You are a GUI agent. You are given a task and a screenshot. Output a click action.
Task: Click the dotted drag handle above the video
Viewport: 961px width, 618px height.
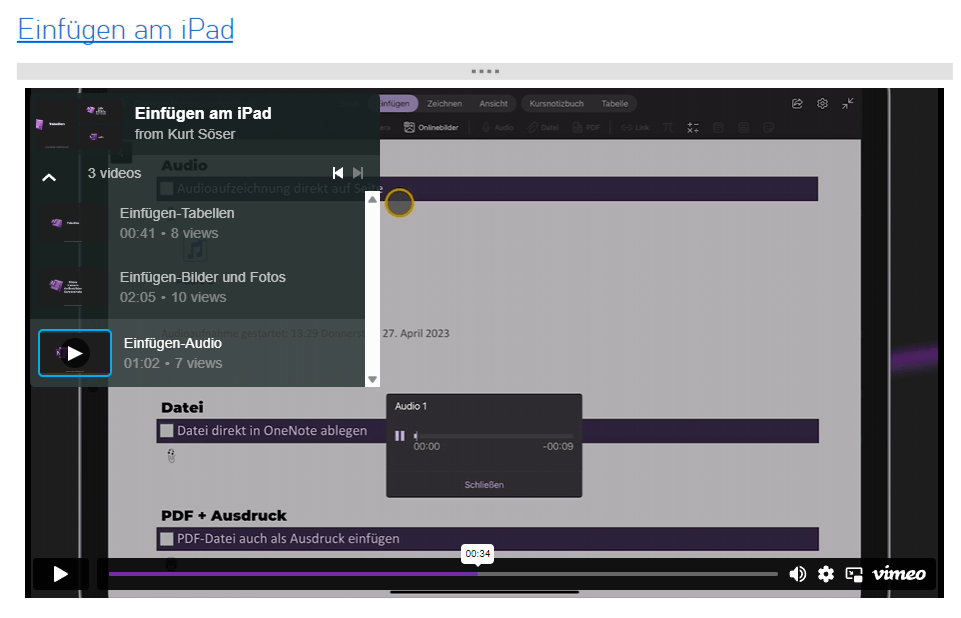485,72
